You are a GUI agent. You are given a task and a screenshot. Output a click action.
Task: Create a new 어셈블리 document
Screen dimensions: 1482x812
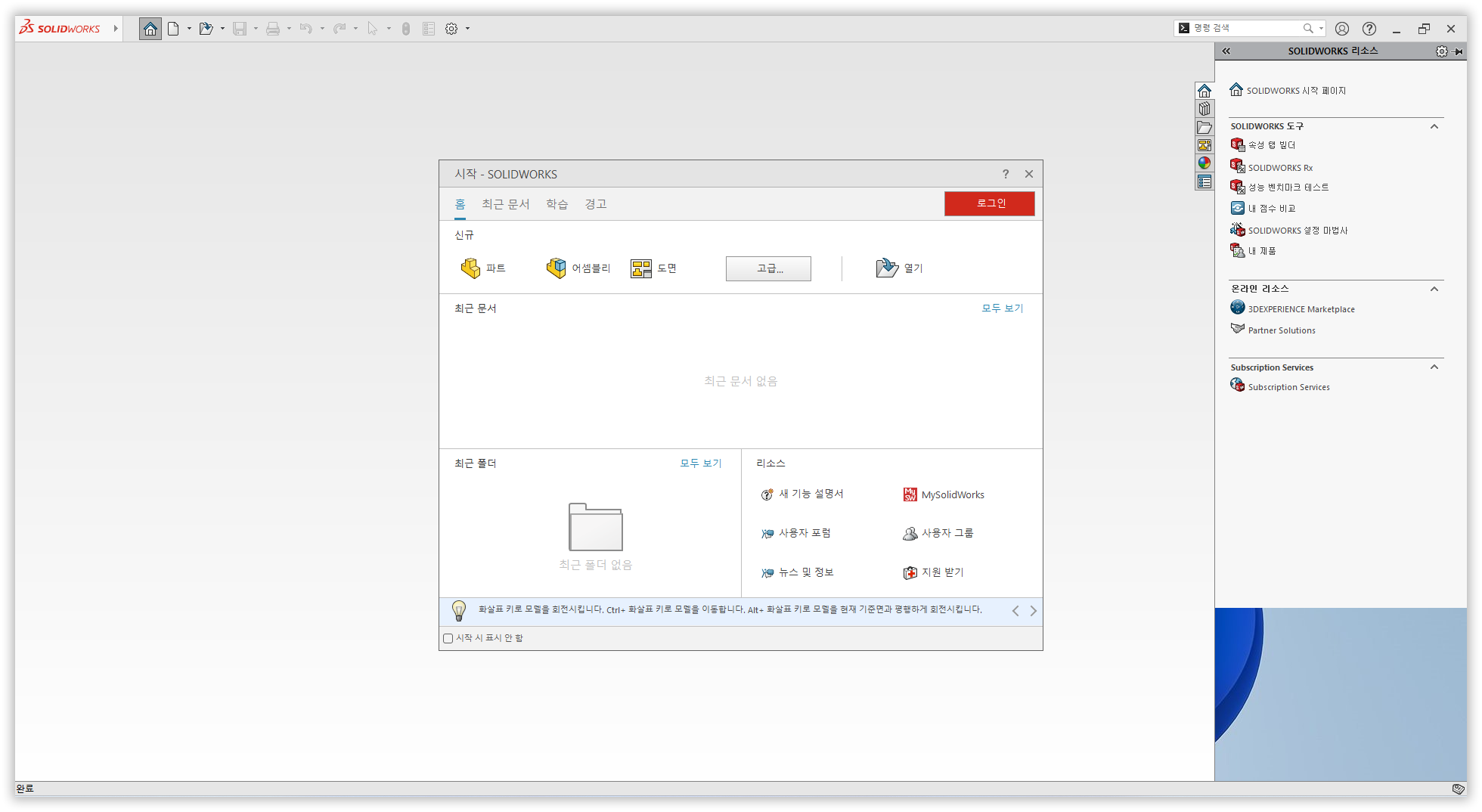coord(578,268)
